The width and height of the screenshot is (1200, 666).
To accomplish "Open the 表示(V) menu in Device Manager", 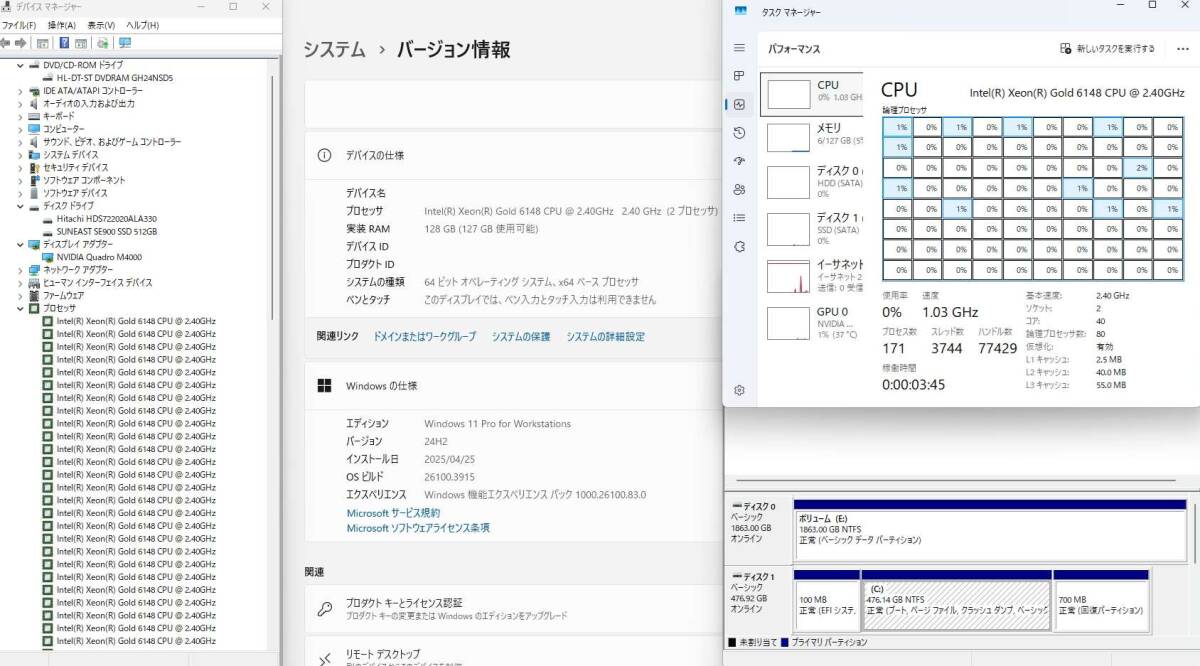I will click(x=100, y=25).
